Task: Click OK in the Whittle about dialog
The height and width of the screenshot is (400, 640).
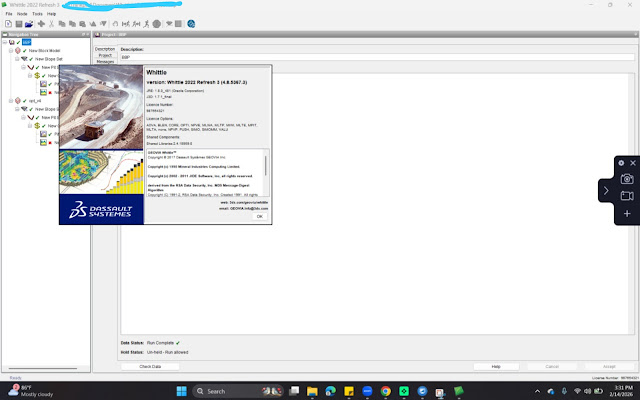Action: pos(260,217)
